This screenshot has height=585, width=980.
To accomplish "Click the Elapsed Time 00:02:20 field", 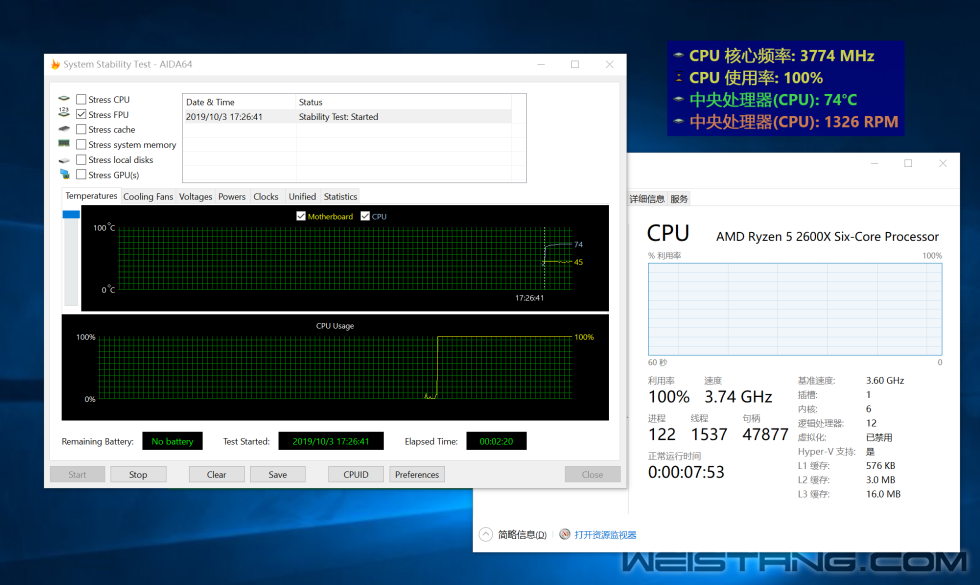I will [496, 441].
